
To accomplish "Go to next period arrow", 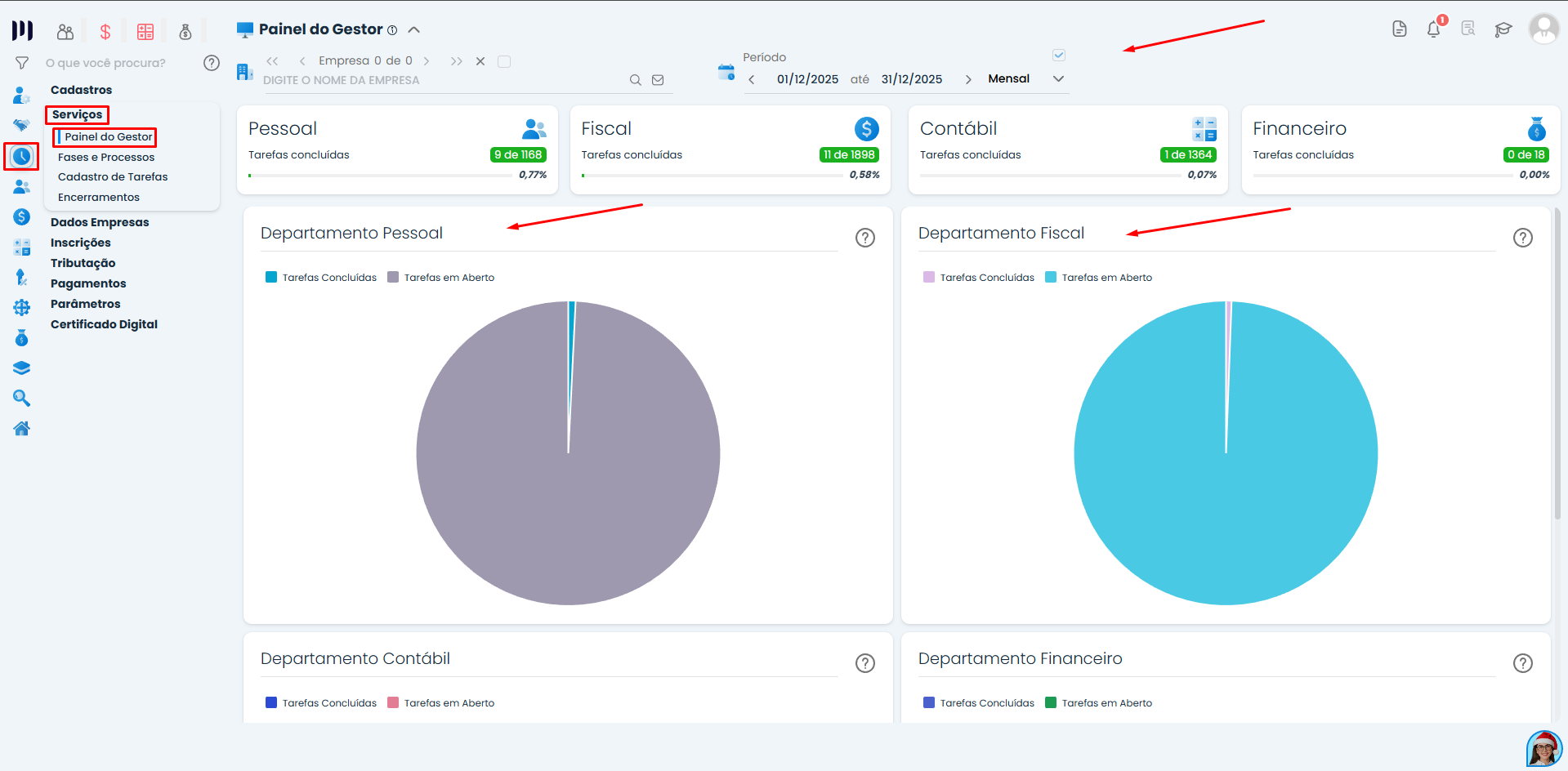I will pyautogui.click(x=968, y=79).
